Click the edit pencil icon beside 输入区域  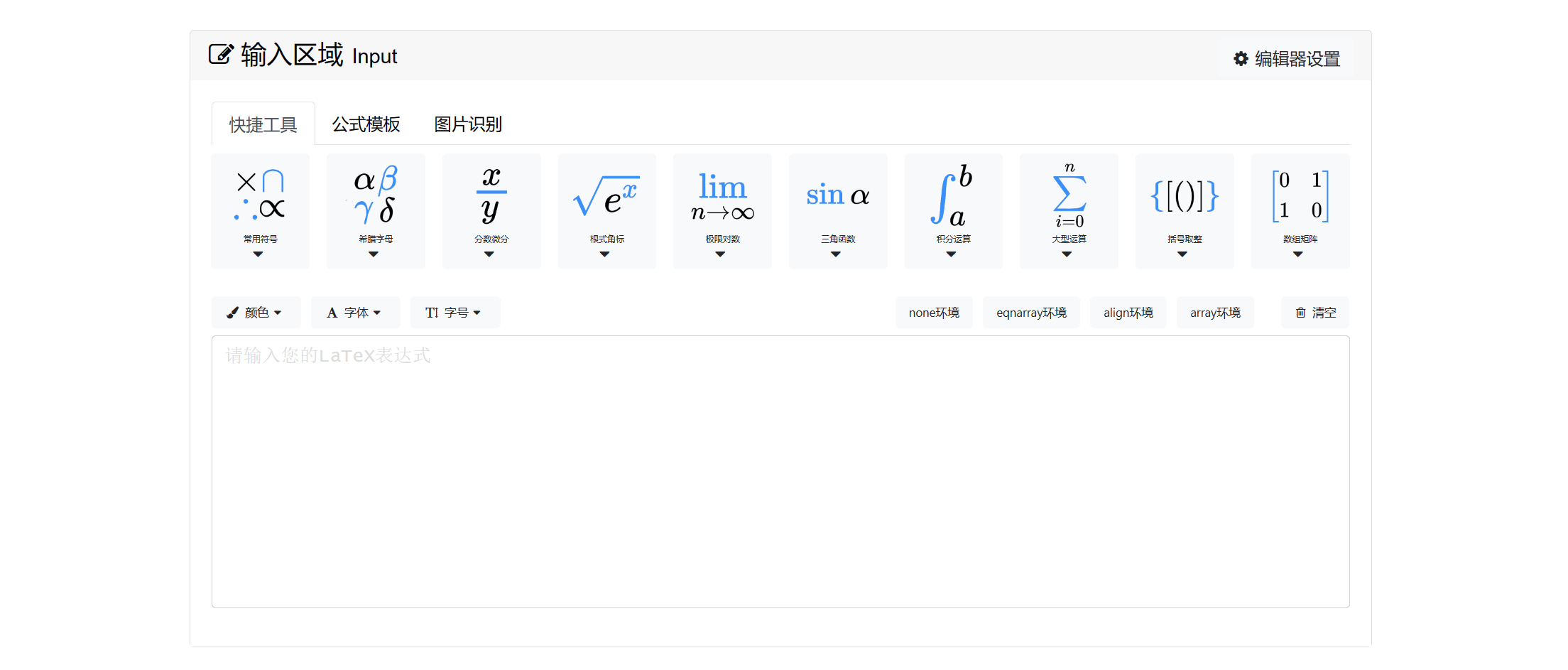click(221, 55)
